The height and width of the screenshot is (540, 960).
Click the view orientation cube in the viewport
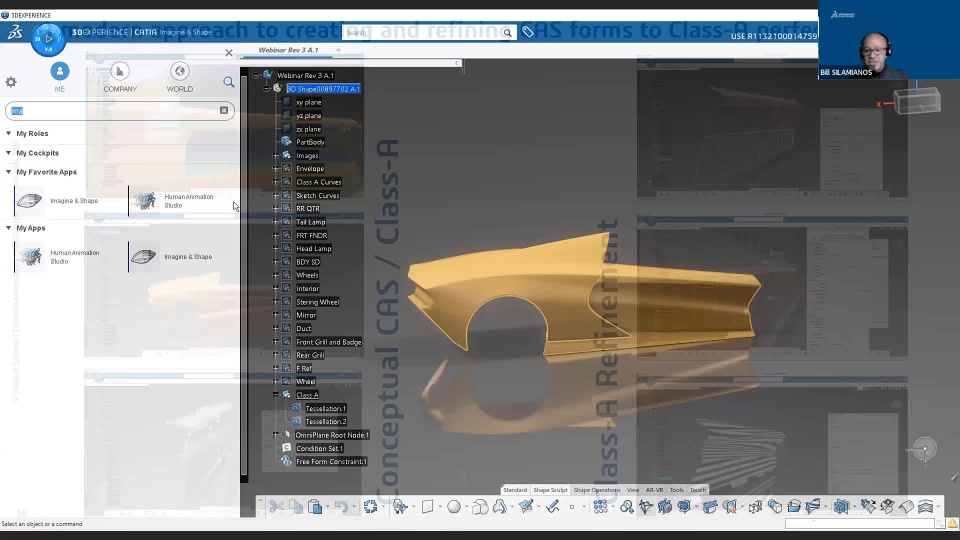click(x=917, y=100)
